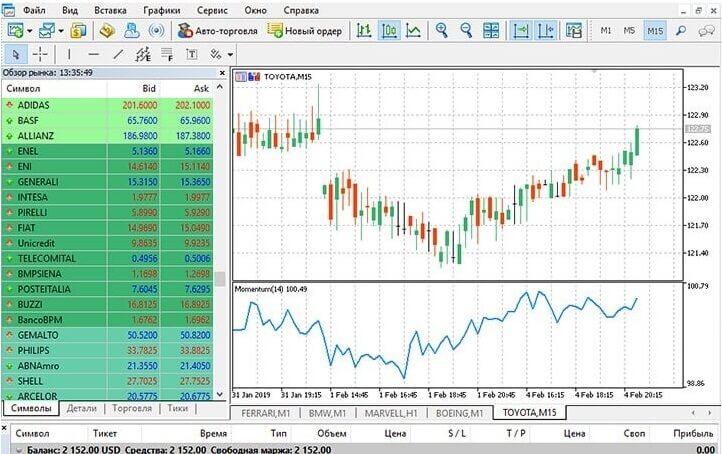
Task: Open the Графики menu
Action: (x=162, y=10)
